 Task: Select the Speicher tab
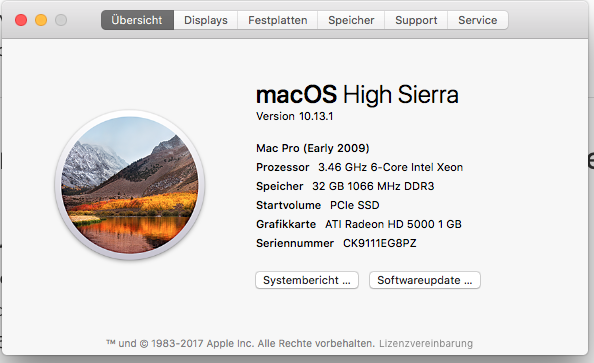coord(351,20)
